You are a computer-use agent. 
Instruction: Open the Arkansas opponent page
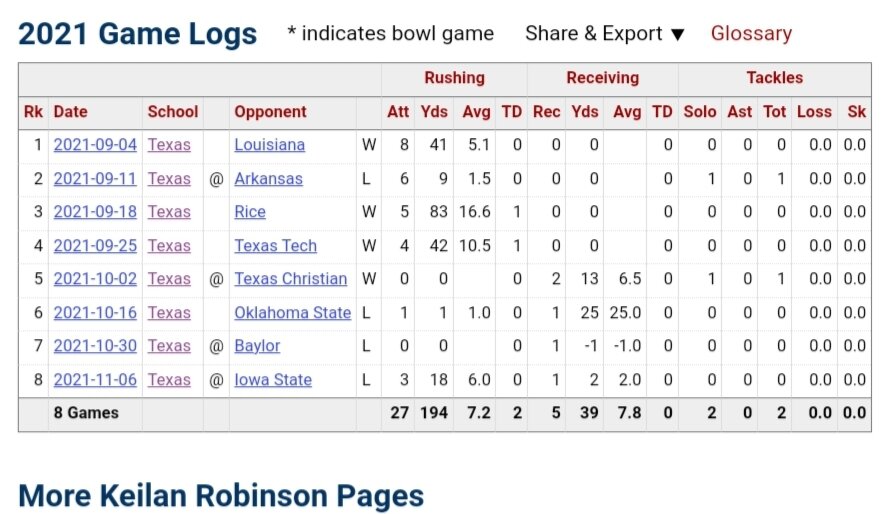(x=268, y=179)
